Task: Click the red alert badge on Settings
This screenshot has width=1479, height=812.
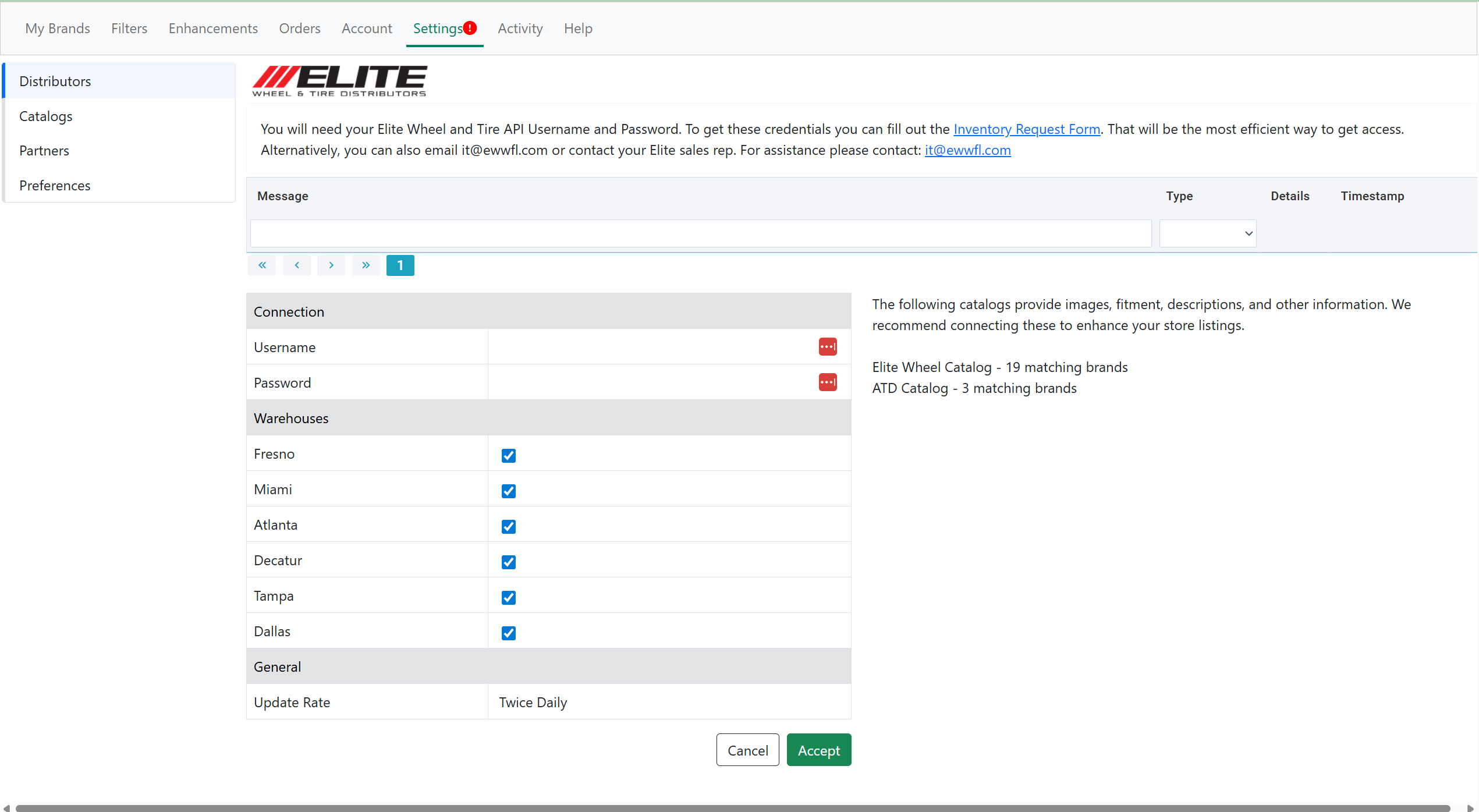Action: 470,28
